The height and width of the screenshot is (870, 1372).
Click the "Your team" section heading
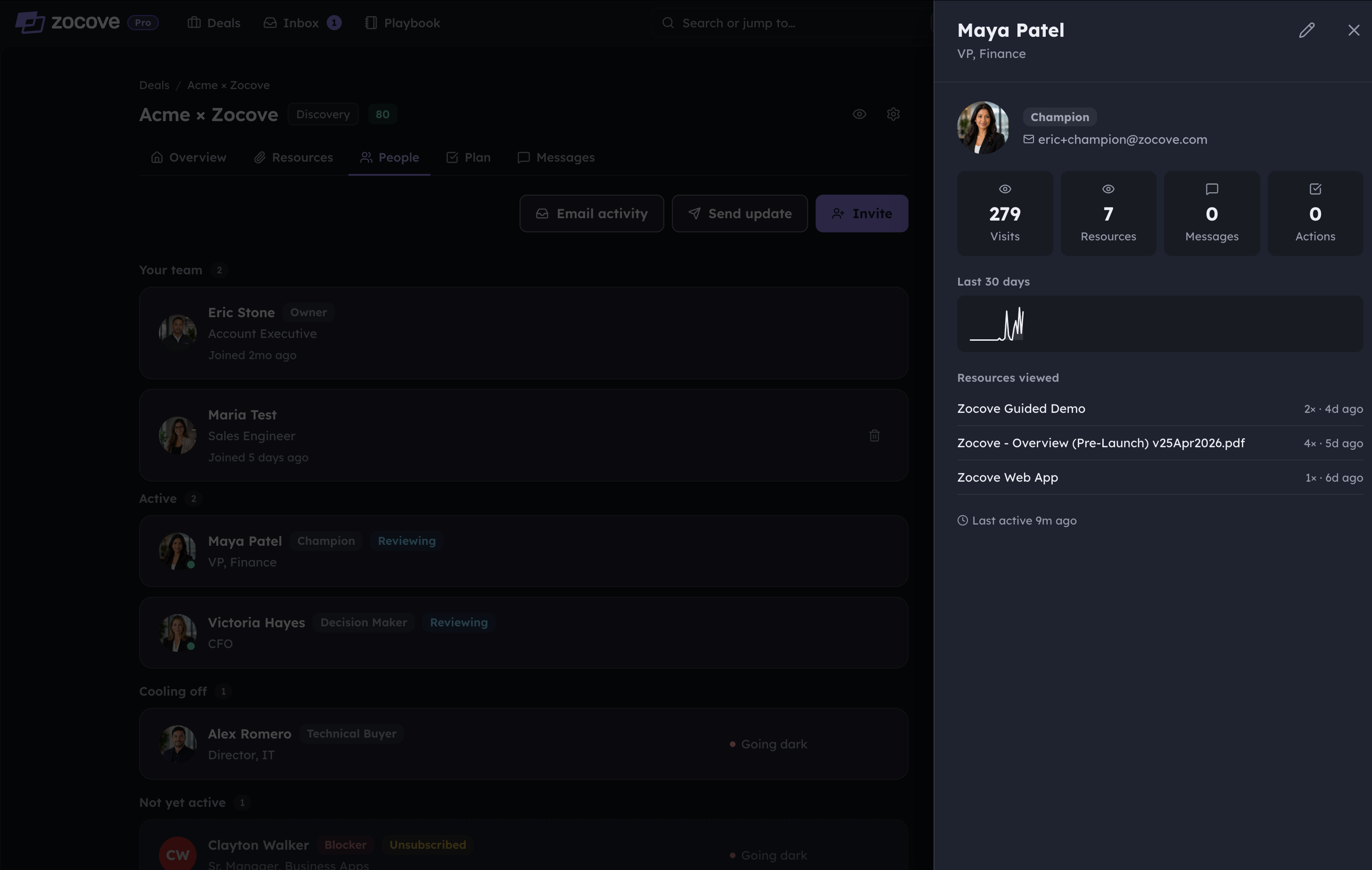point(171,270)
